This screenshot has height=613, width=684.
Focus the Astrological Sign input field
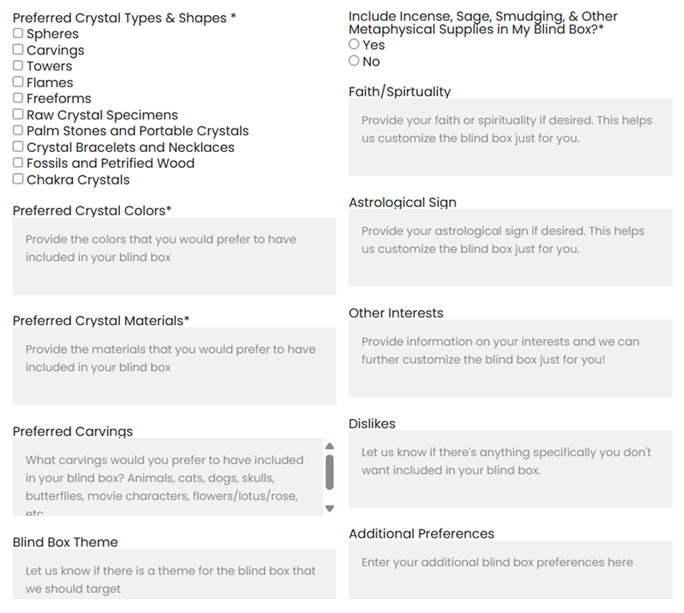tap(510, 247)
